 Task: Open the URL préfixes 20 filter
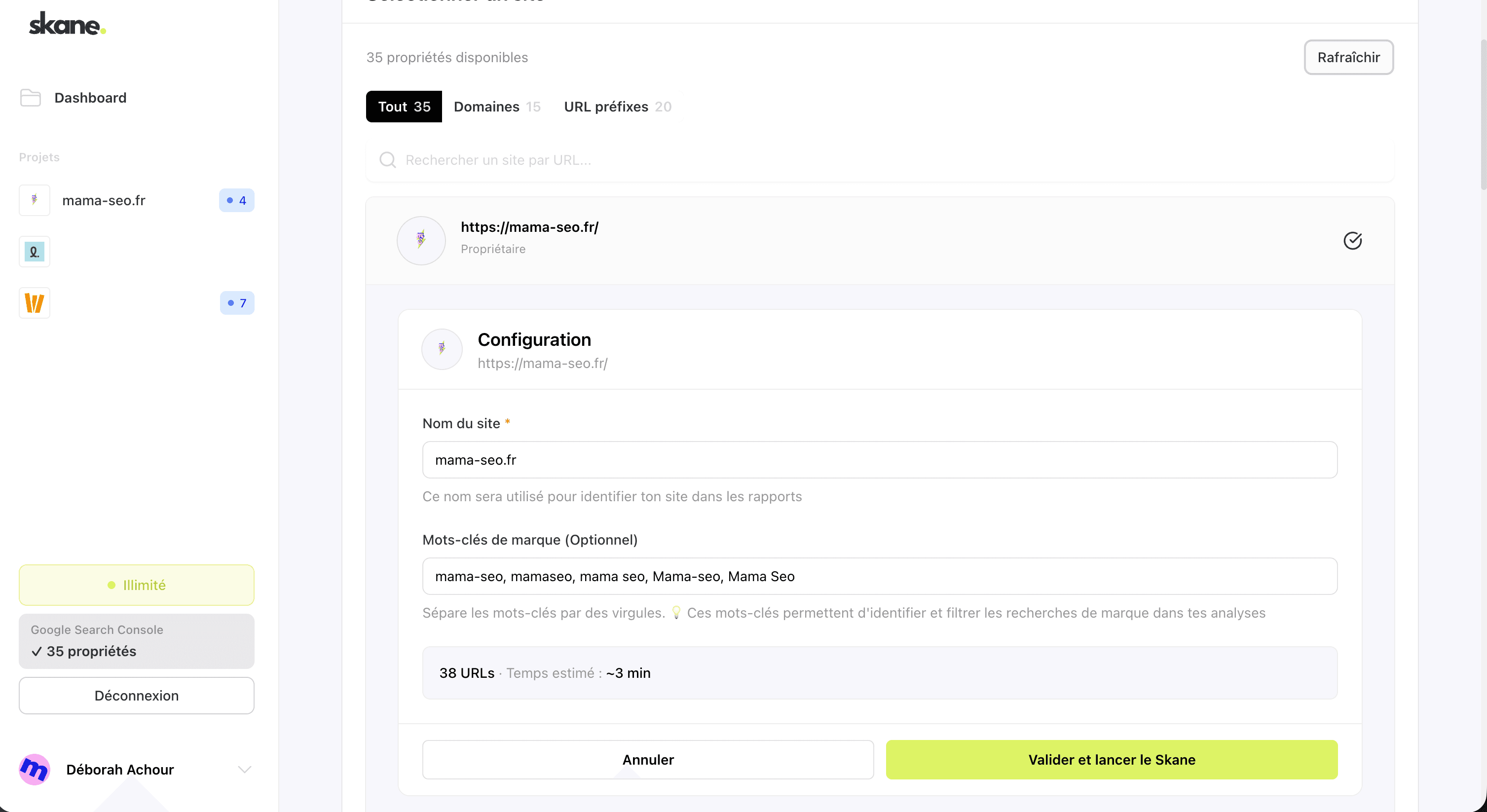point(617,106)
